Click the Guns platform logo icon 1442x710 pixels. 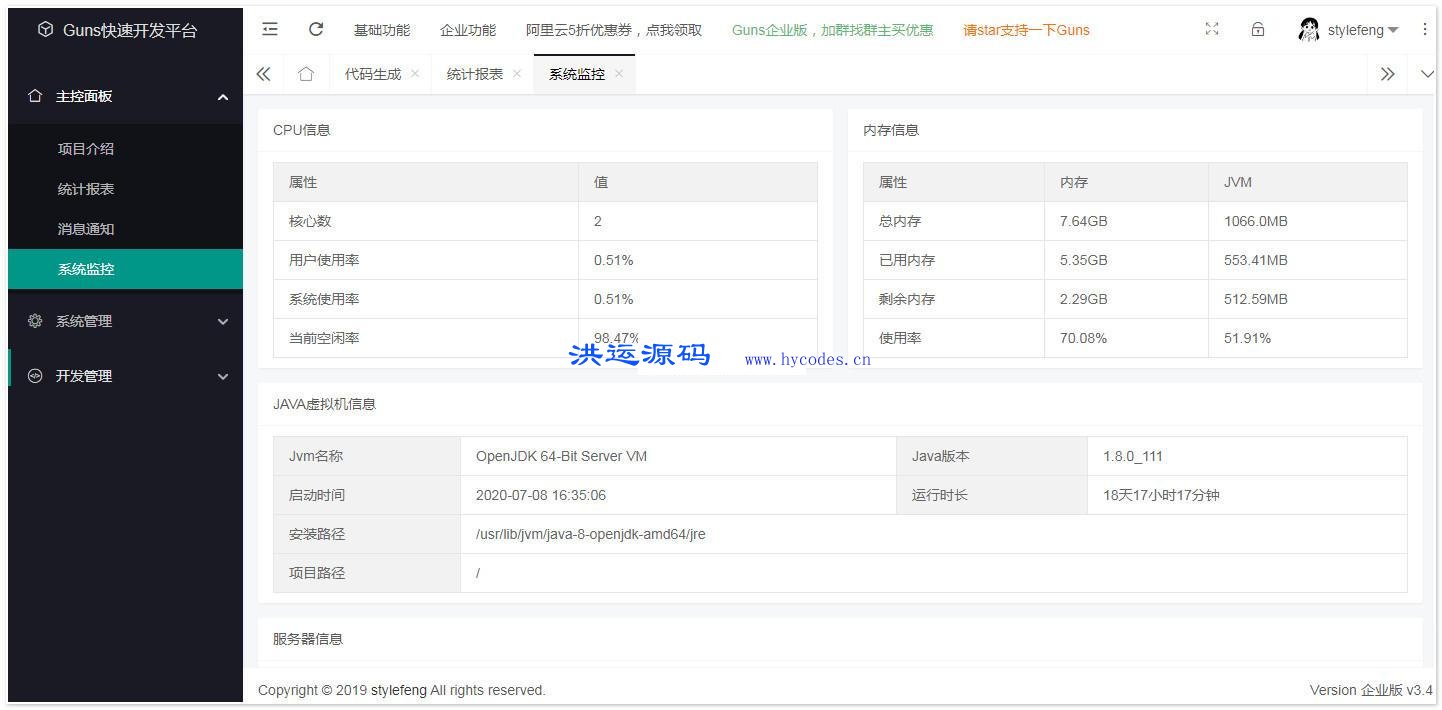point(44,29)
